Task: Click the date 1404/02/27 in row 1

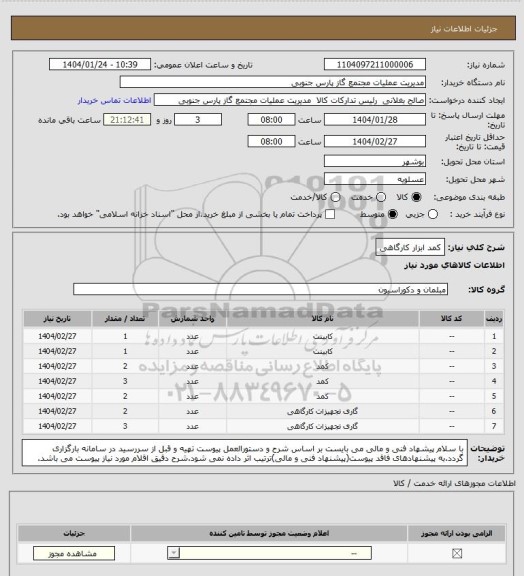Action: pyautogui.click(x=57, y=336)
